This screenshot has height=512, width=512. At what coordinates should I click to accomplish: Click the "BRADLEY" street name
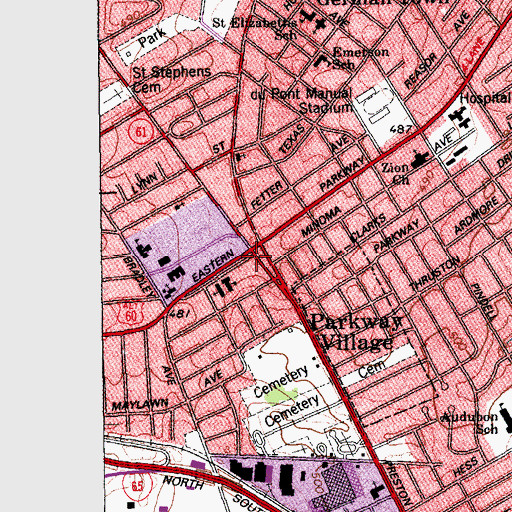[139, 276]
